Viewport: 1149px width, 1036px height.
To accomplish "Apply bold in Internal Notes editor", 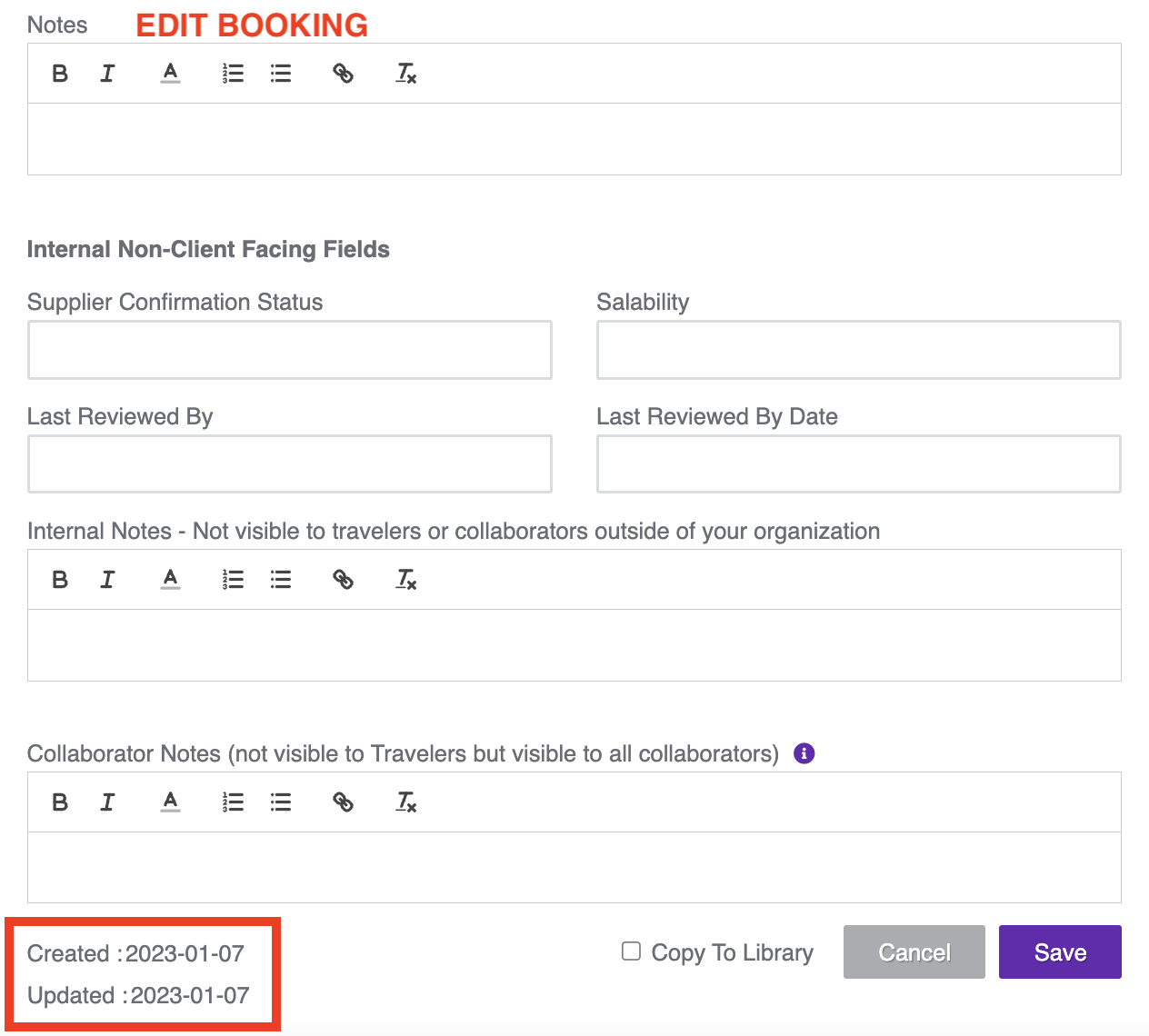I will (x=60, y=580).
